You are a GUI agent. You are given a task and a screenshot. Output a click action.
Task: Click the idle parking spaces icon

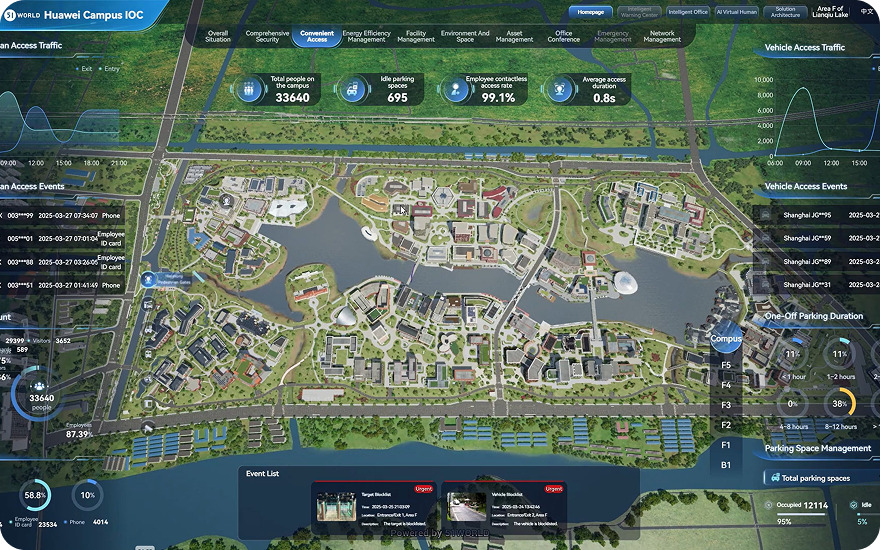pyautogui.click(x=353, y=89)
